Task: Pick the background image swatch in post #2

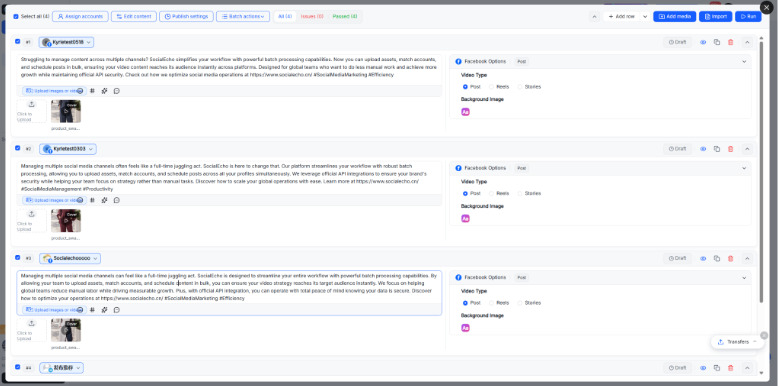Action: [x=465, y=219]
